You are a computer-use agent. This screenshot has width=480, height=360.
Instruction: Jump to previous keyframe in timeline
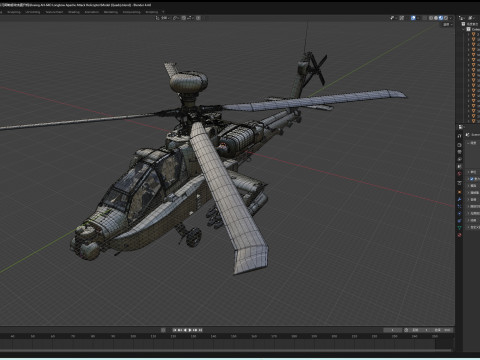(180, 330)
